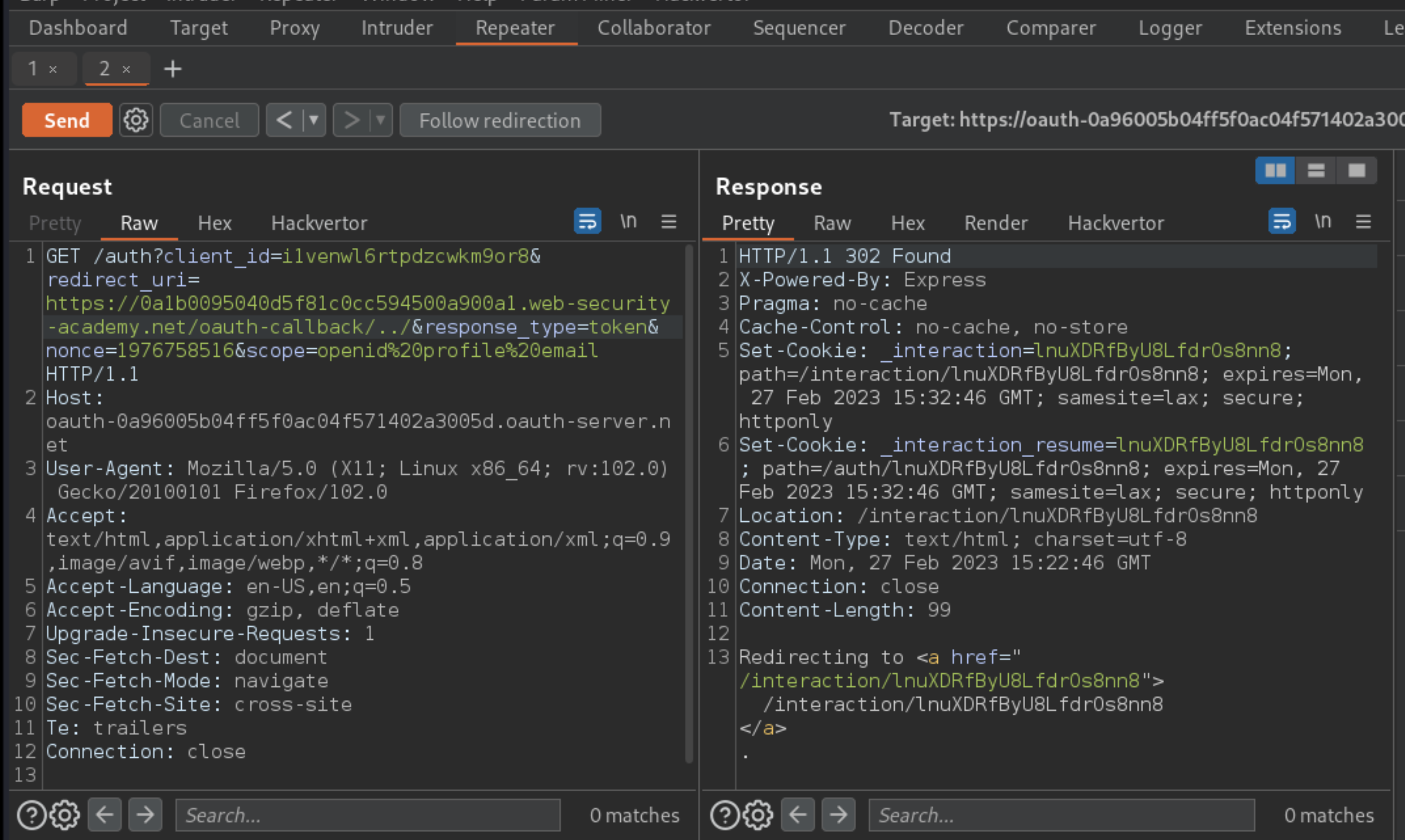Switch Response view to Render
Screen dimensions: 1405x840
coord(996,223)
